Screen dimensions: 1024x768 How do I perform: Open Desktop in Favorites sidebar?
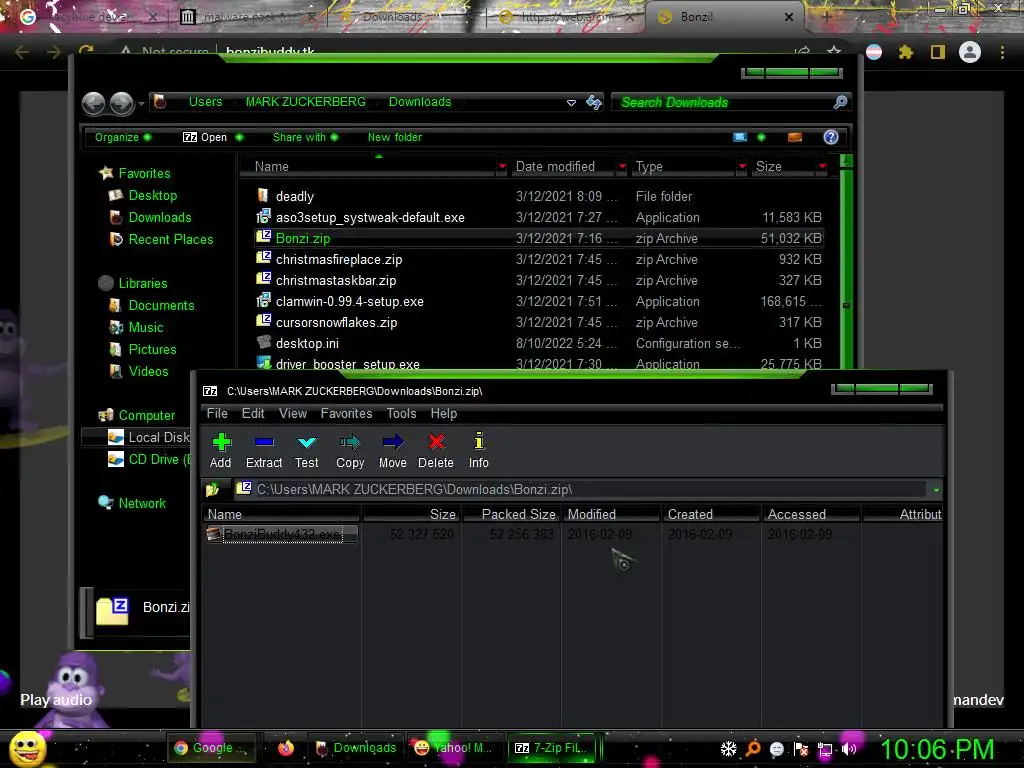point(152,195)
